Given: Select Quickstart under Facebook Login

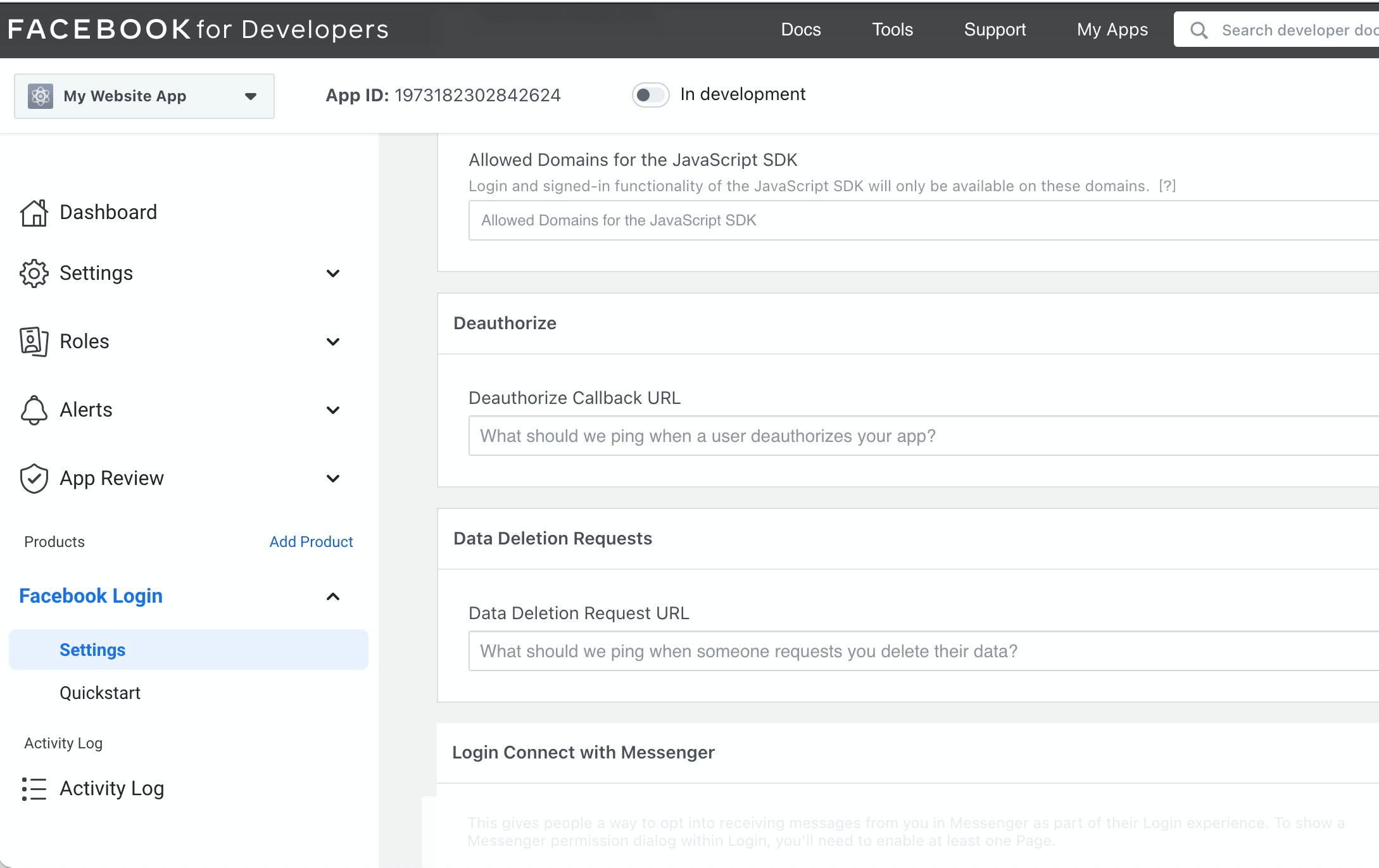Looking at the screenshot, I should pyautogui.click(x=99, y=692).
